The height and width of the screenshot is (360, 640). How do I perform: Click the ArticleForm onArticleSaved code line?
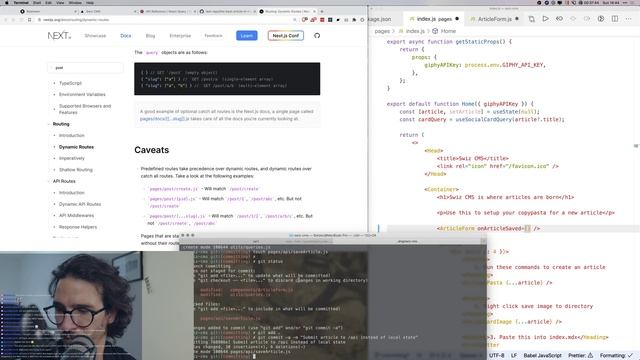488,229
